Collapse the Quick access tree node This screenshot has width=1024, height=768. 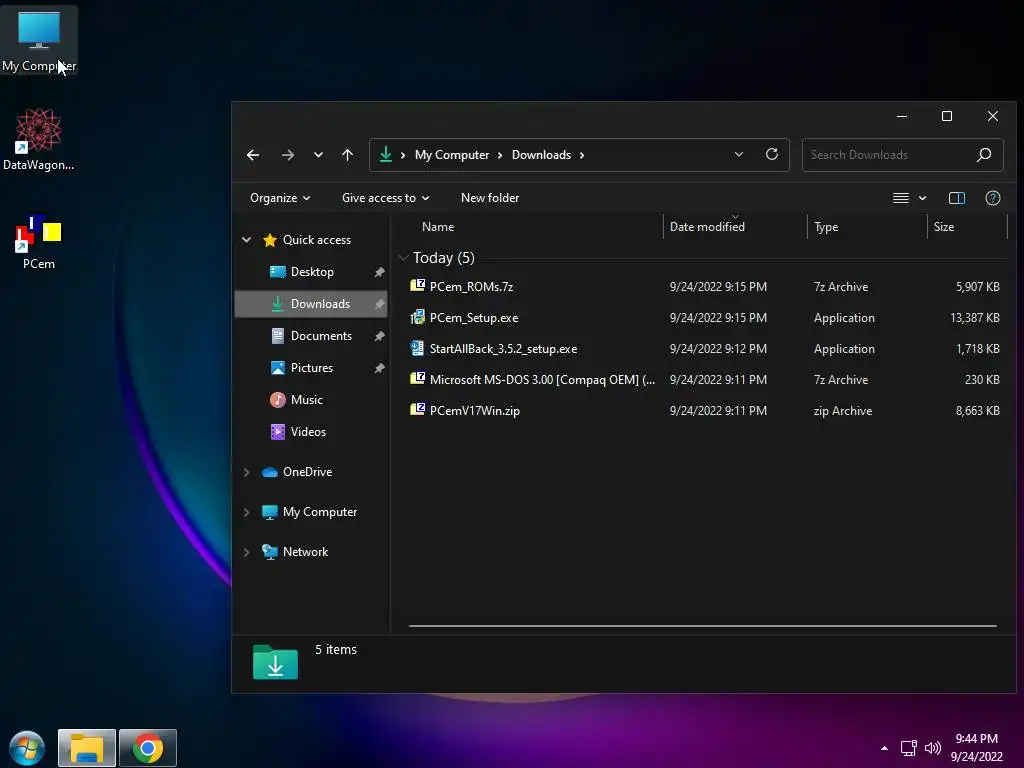pyautogui.click(x=246, y=240)
